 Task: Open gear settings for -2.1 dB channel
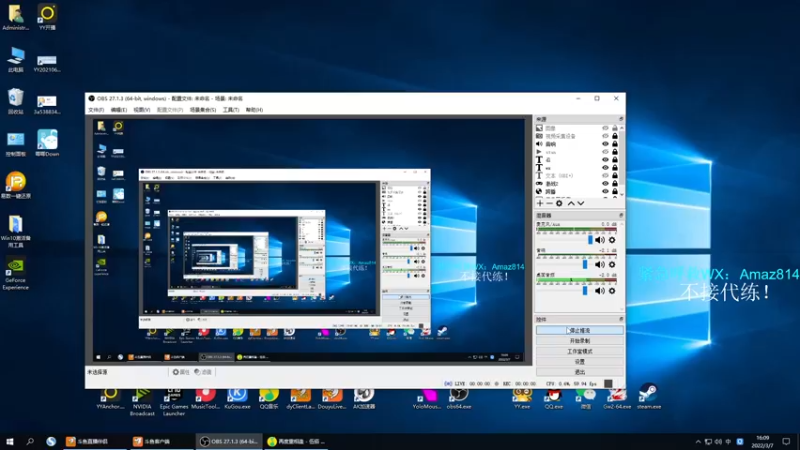(x=612, y=264)
